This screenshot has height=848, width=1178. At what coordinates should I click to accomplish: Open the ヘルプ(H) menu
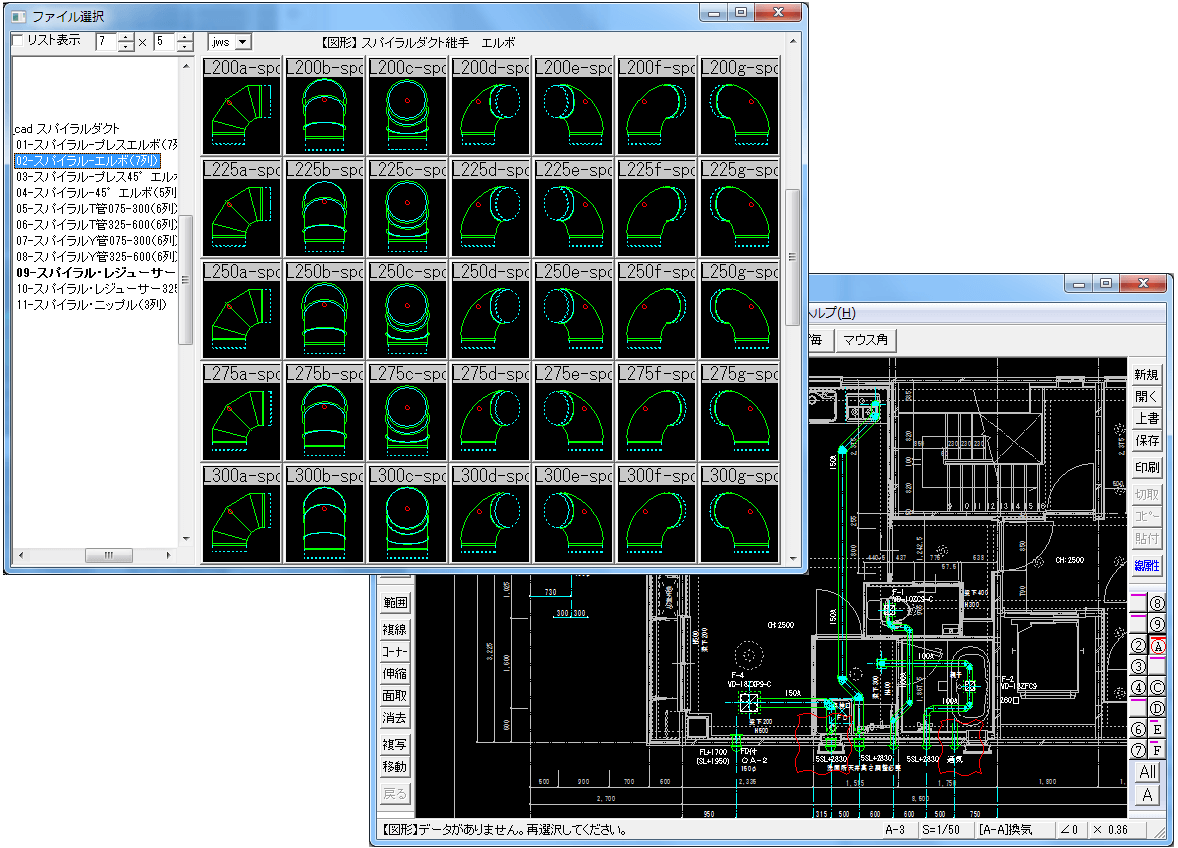pos(833,313)
